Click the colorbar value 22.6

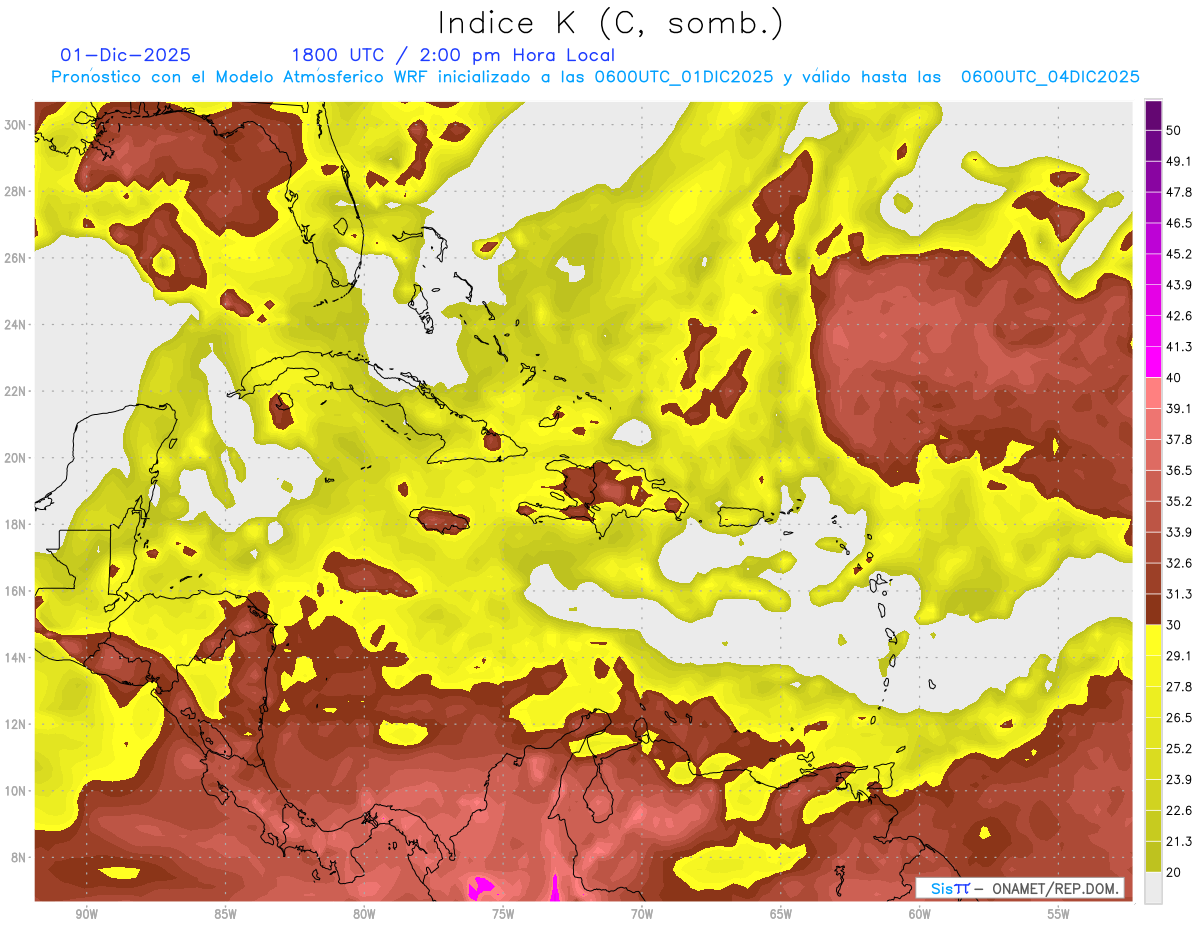click(1179, 811)
